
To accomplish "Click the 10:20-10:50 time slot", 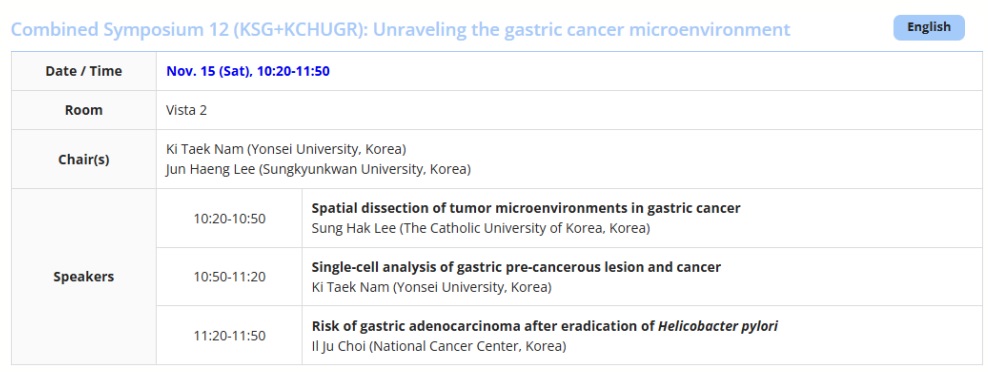I will coord(229,218).
